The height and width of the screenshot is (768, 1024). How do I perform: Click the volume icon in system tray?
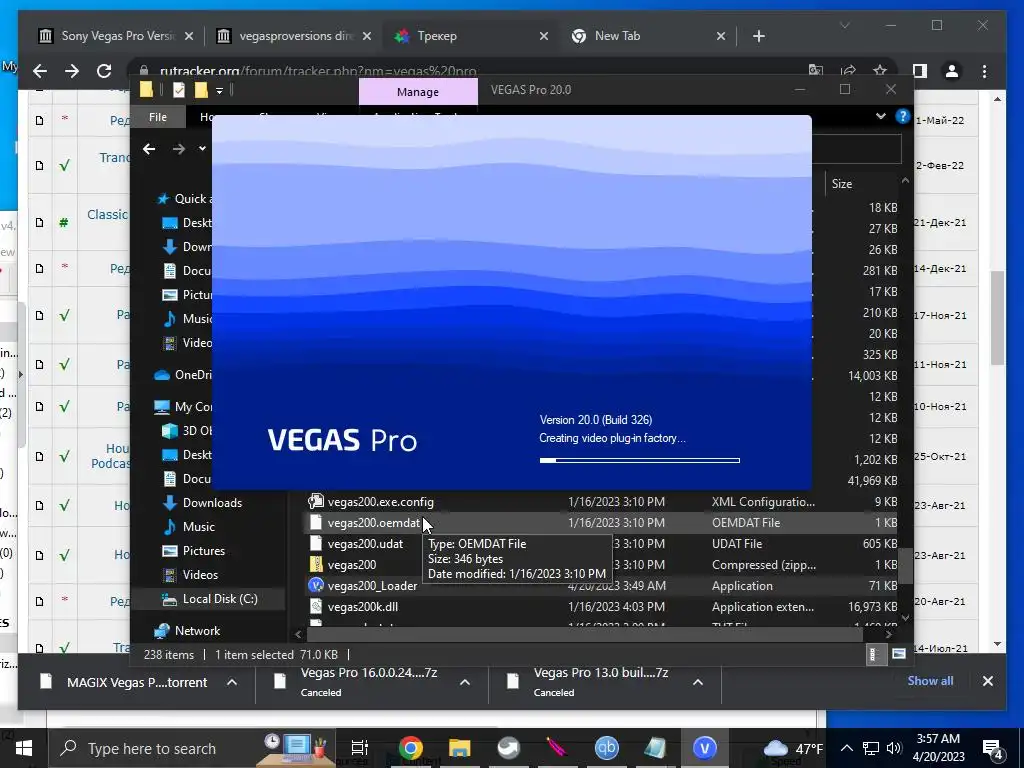[894, 748]
